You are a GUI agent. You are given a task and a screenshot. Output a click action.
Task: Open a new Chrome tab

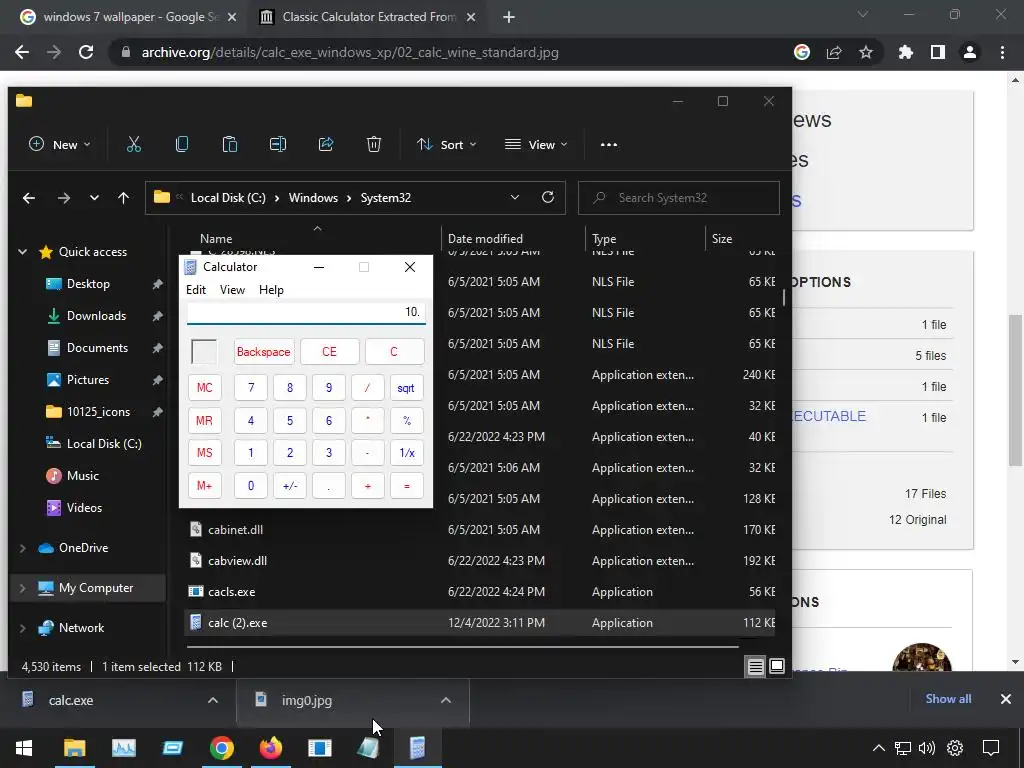(x=509, y=17)
